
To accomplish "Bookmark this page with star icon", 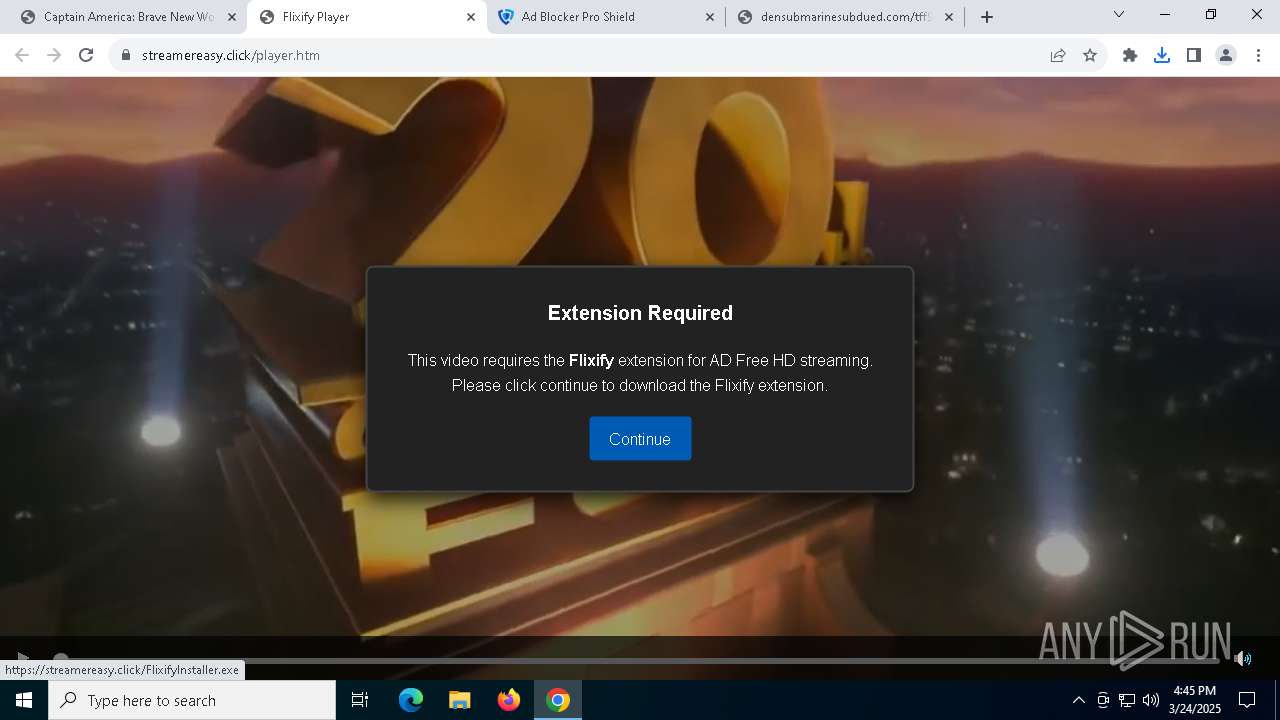I will click(1090, 55).
